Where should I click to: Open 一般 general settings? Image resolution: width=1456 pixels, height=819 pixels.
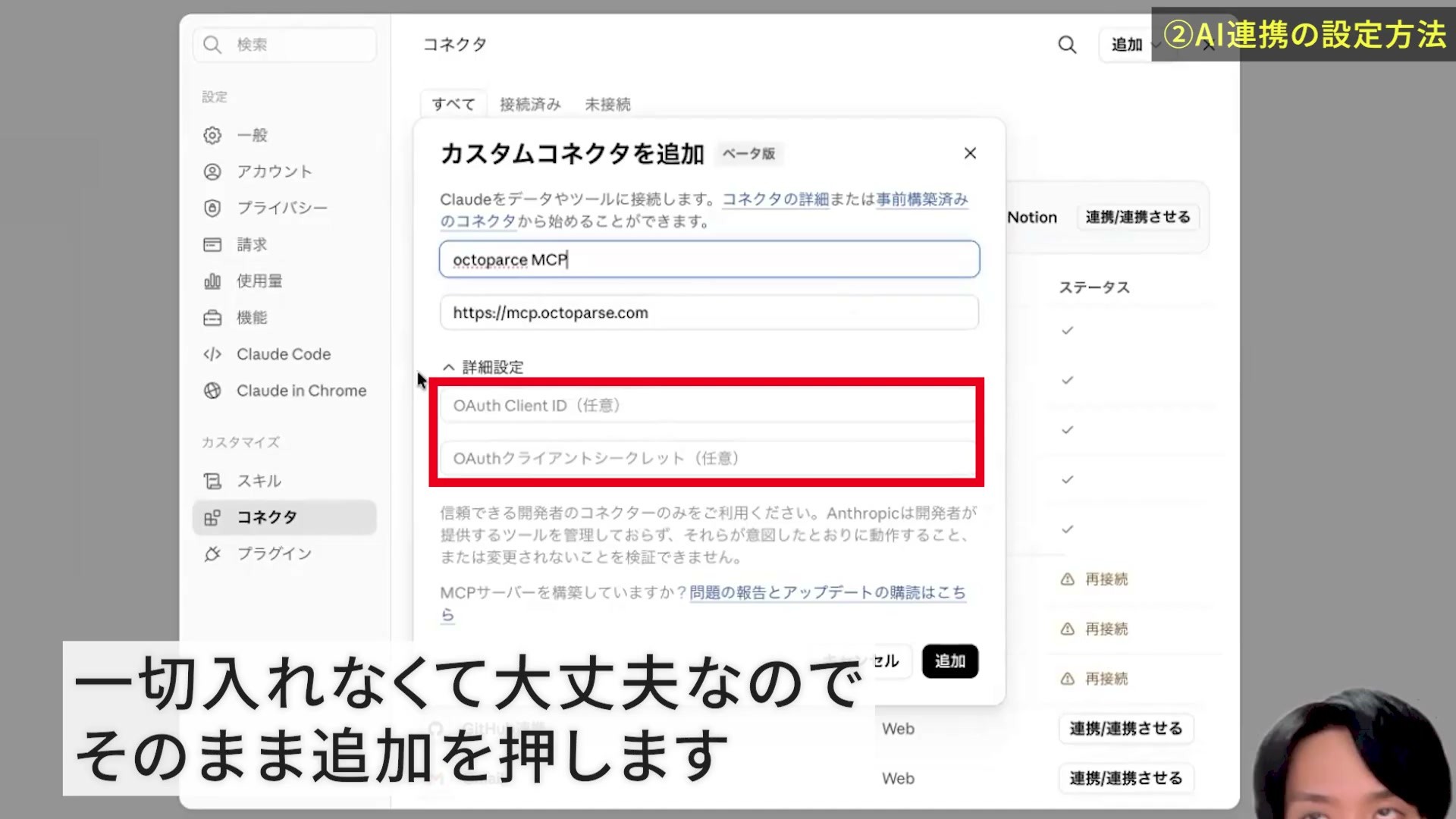pyautogui.click(x=284, y=135)
